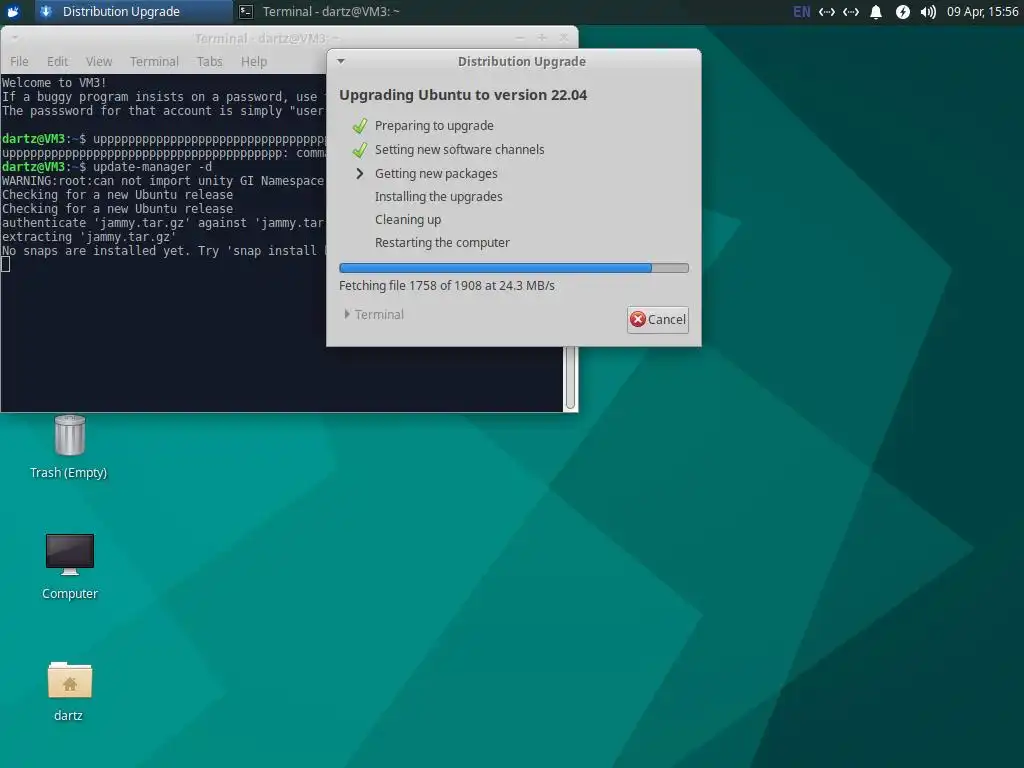
Task: Open the notifications bell icon
Action: click(x=876, y=12)
